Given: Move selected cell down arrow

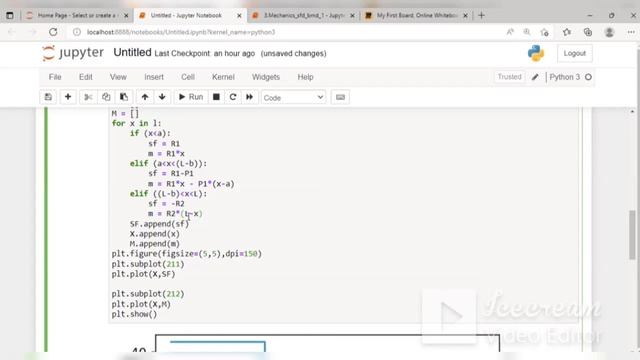Looking at the screenshot, I should 162,97.
